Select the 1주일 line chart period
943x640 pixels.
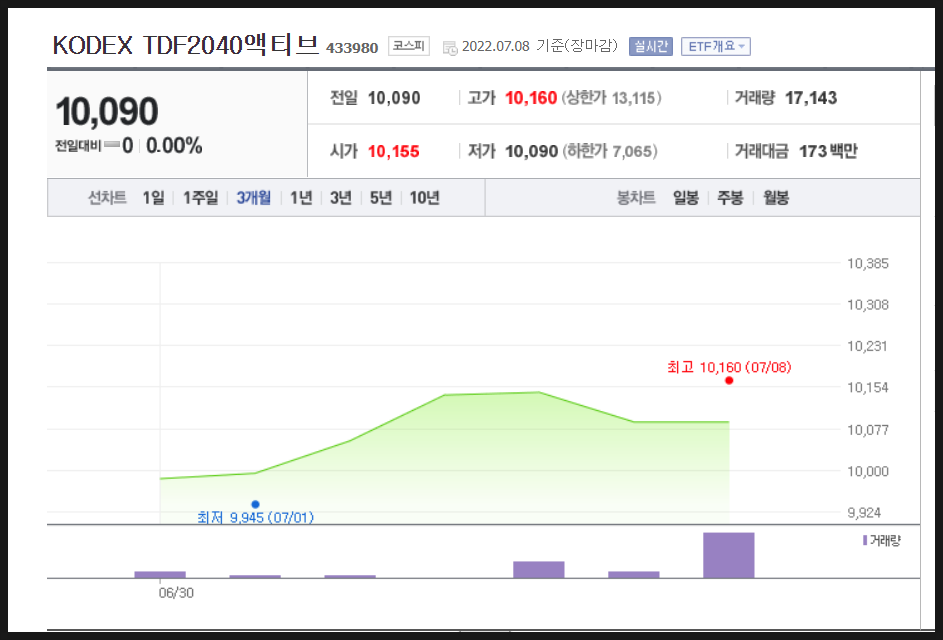[x=200, y=197]
